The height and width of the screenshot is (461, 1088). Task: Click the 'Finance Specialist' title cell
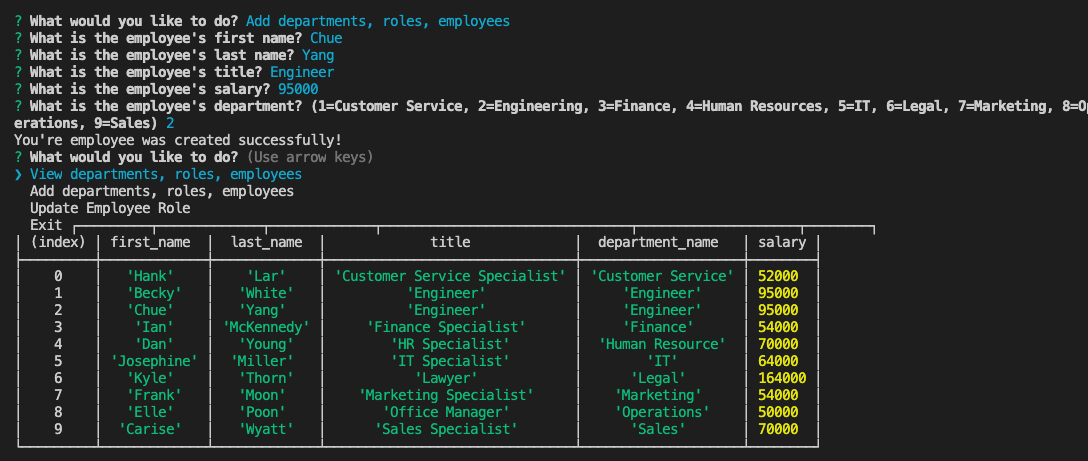coord(446,327)
